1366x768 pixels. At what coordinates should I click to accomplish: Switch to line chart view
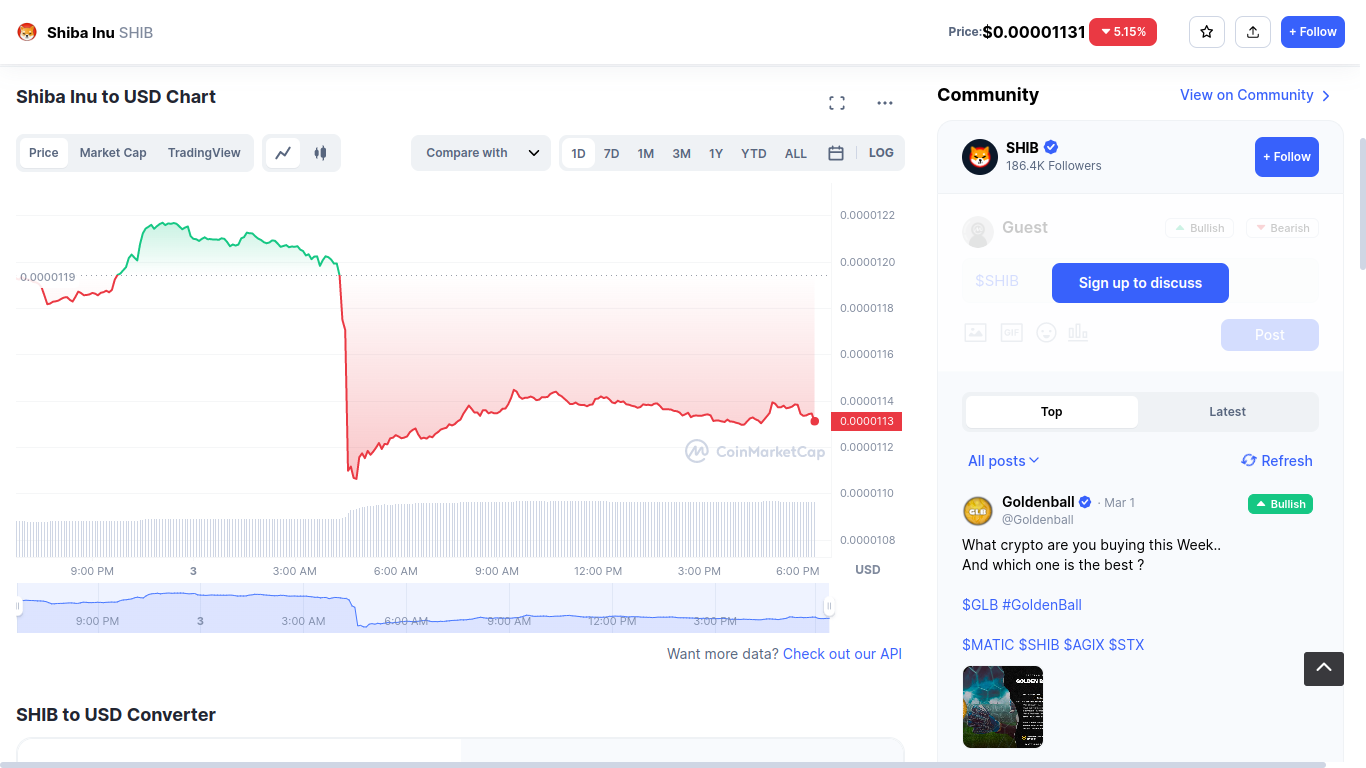click(283, 153)
